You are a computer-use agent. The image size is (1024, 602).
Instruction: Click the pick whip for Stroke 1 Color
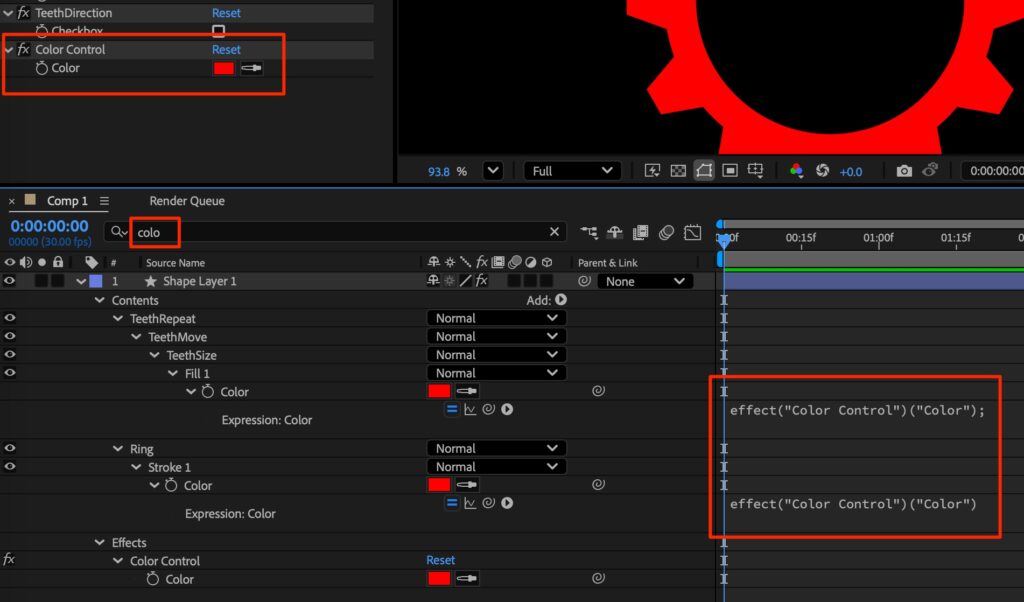point(598,485)
